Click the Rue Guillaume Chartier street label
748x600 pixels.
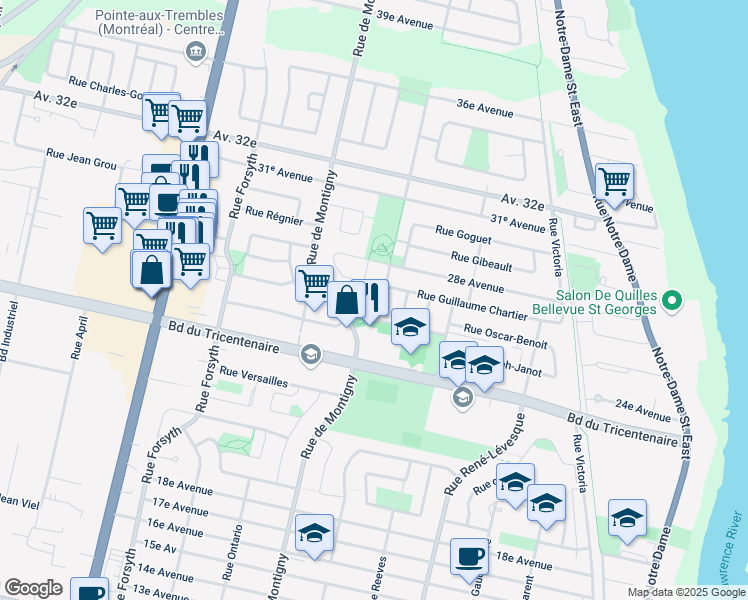(x=472, y=305)
